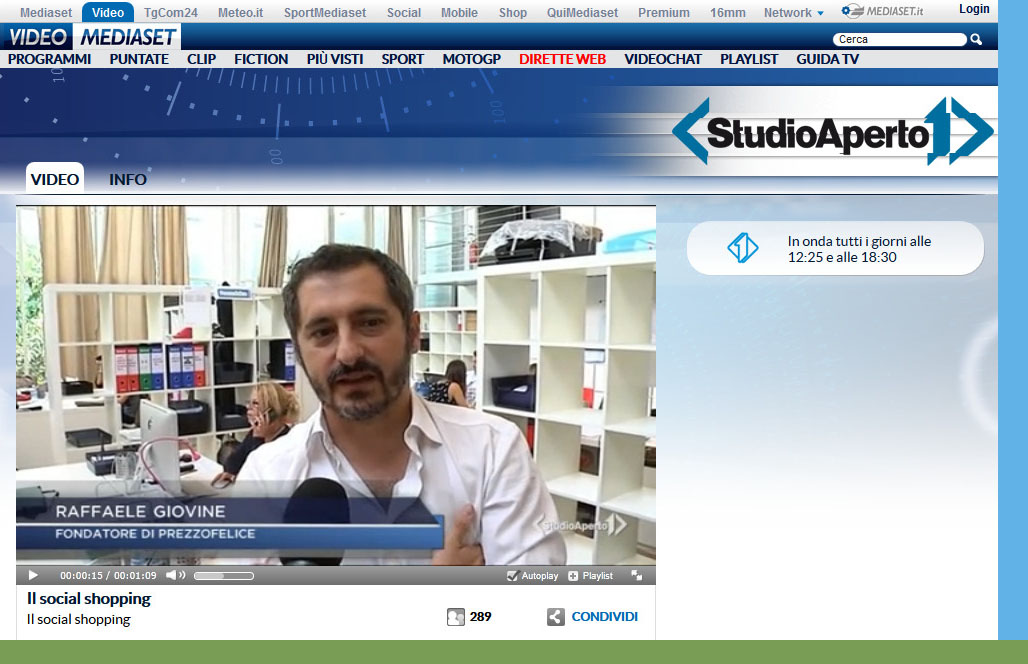This screenshot has width=1028, height=664.
Task: Open the PLAYLIST menu item
Action: coord(749,59)
